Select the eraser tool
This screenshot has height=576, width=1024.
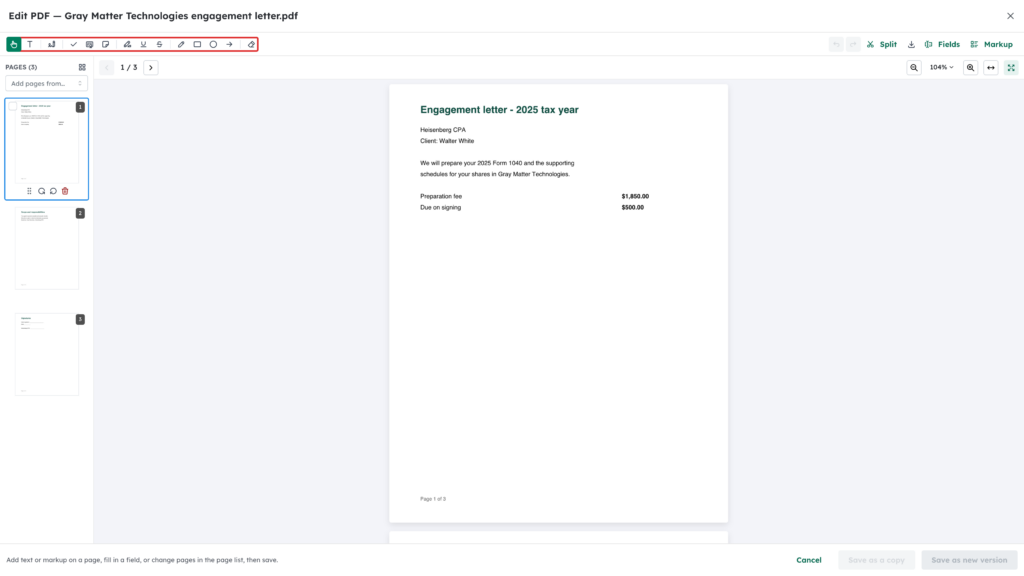251,44
